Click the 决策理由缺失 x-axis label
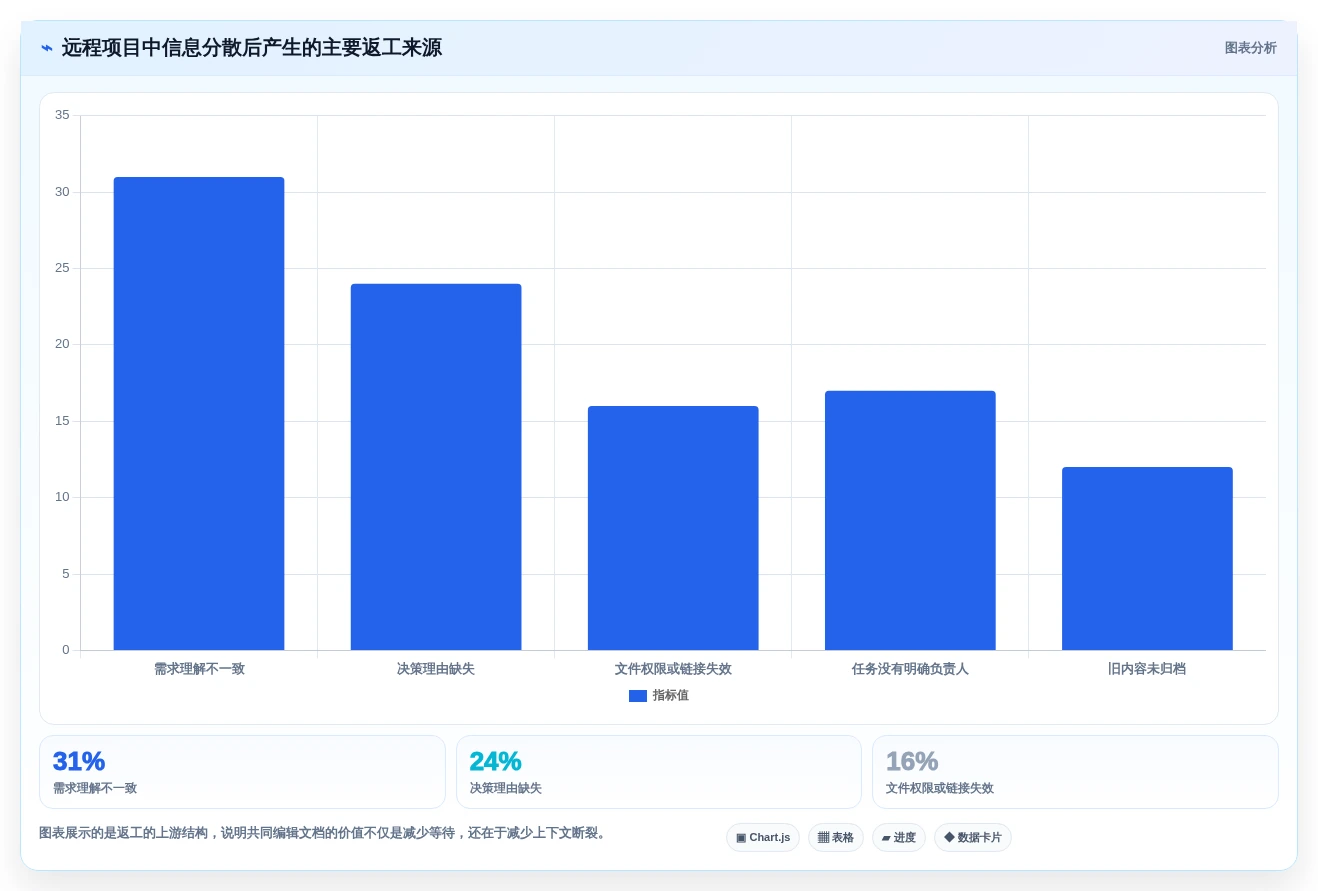 point(436,669)
